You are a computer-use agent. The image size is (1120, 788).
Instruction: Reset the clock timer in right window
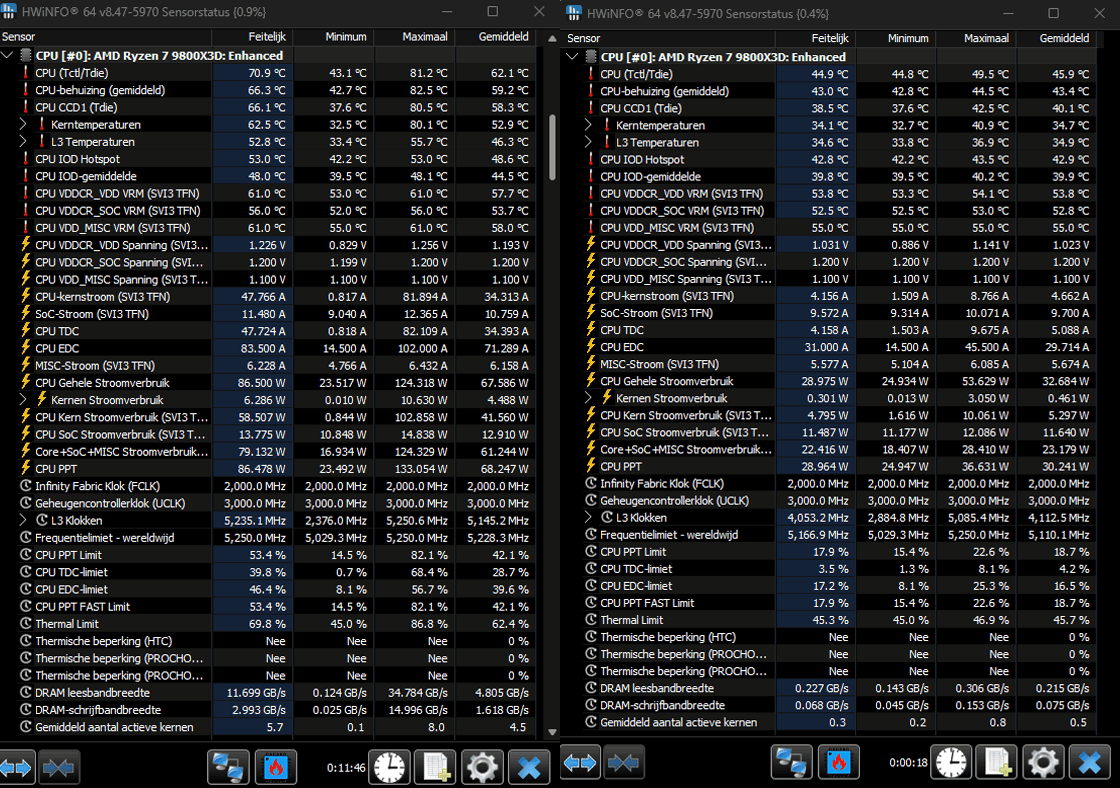click(951, 763)
